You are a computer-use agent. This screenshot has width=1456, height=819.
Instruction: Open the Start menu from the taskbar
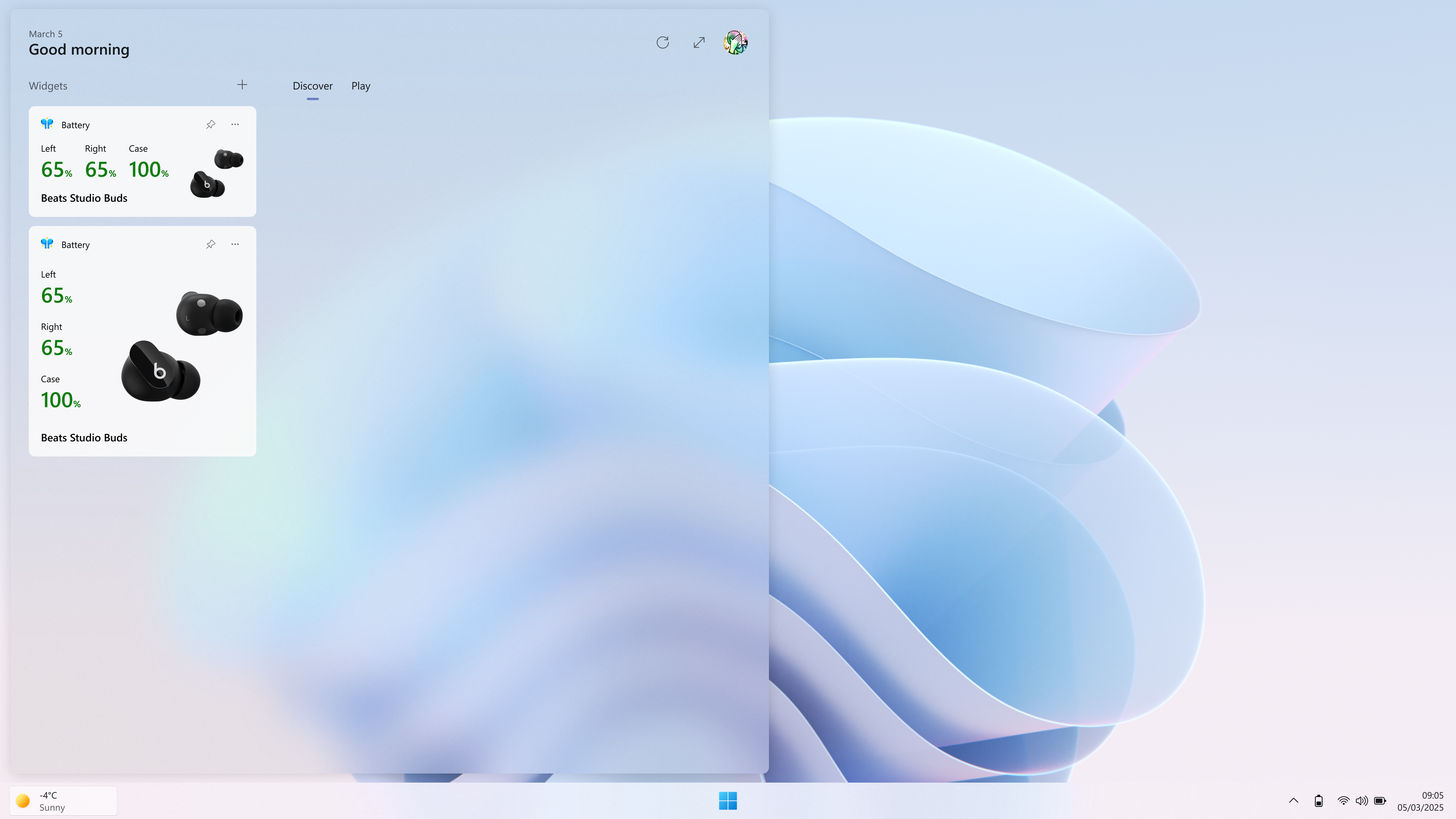(728, 800)
